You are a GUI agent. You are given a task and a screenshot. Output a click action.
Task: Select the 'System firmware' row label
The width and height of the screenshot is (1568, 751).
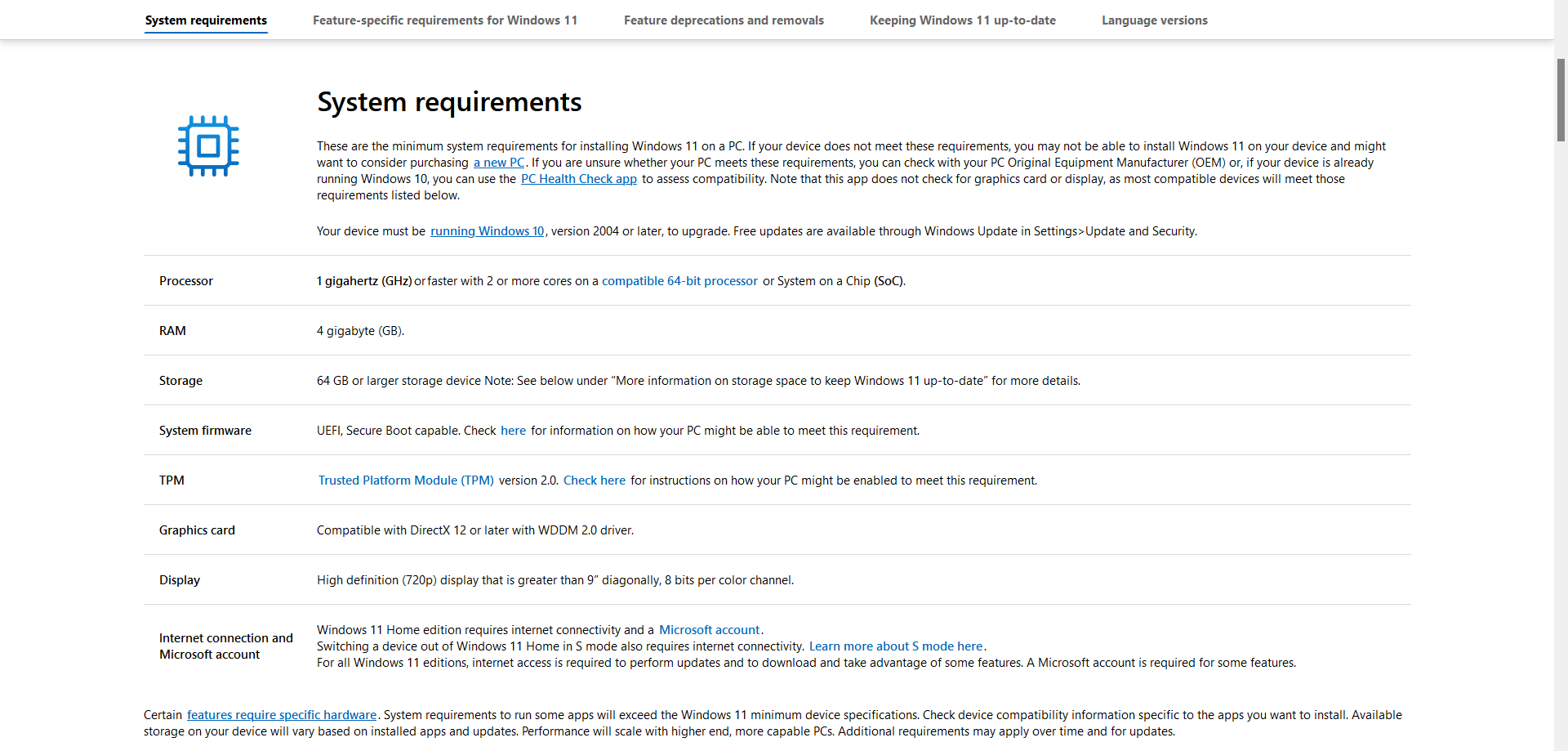pyautogui.click(x=205, y=431)
